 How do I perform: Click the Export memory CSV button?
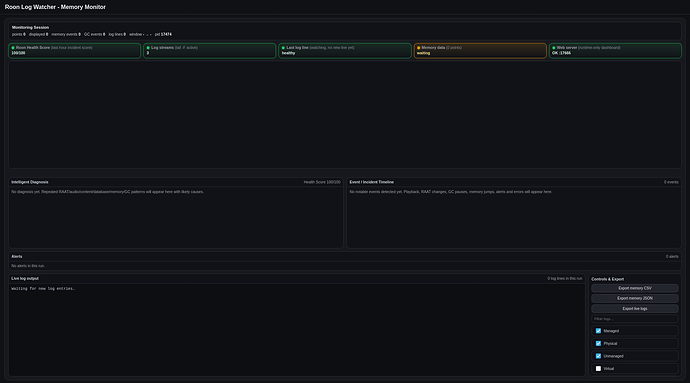635,288
